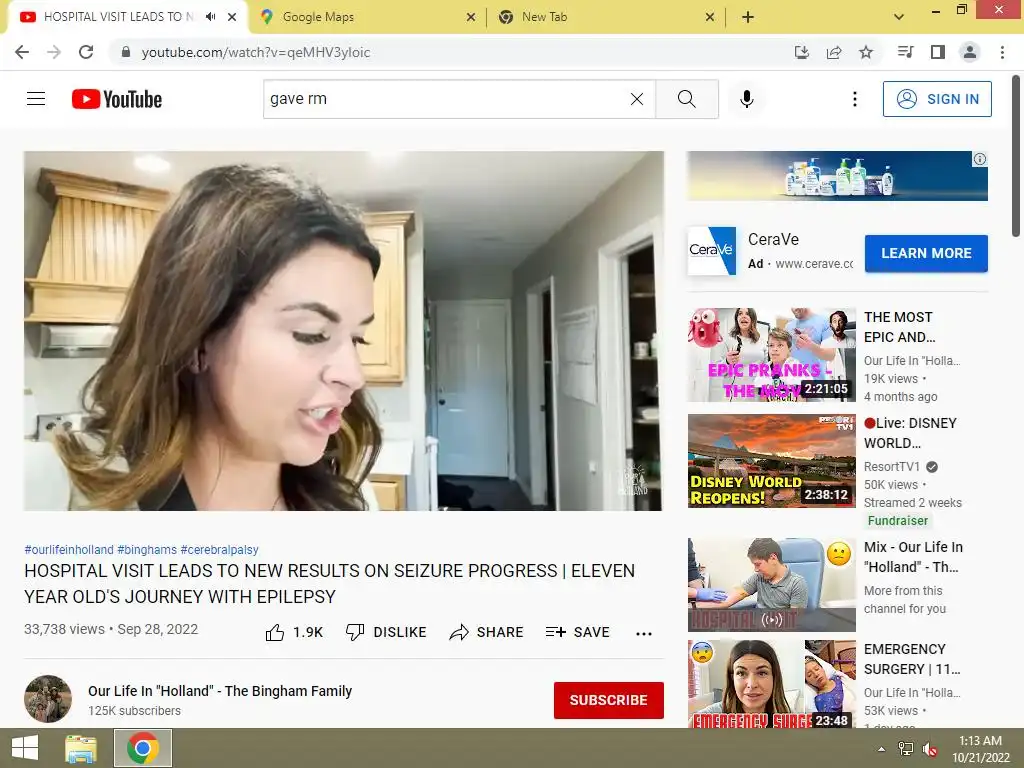This screenshot has height=768, width=1024.
Task: Pause the video by clicking player
Action: click(x=344, y=331)
